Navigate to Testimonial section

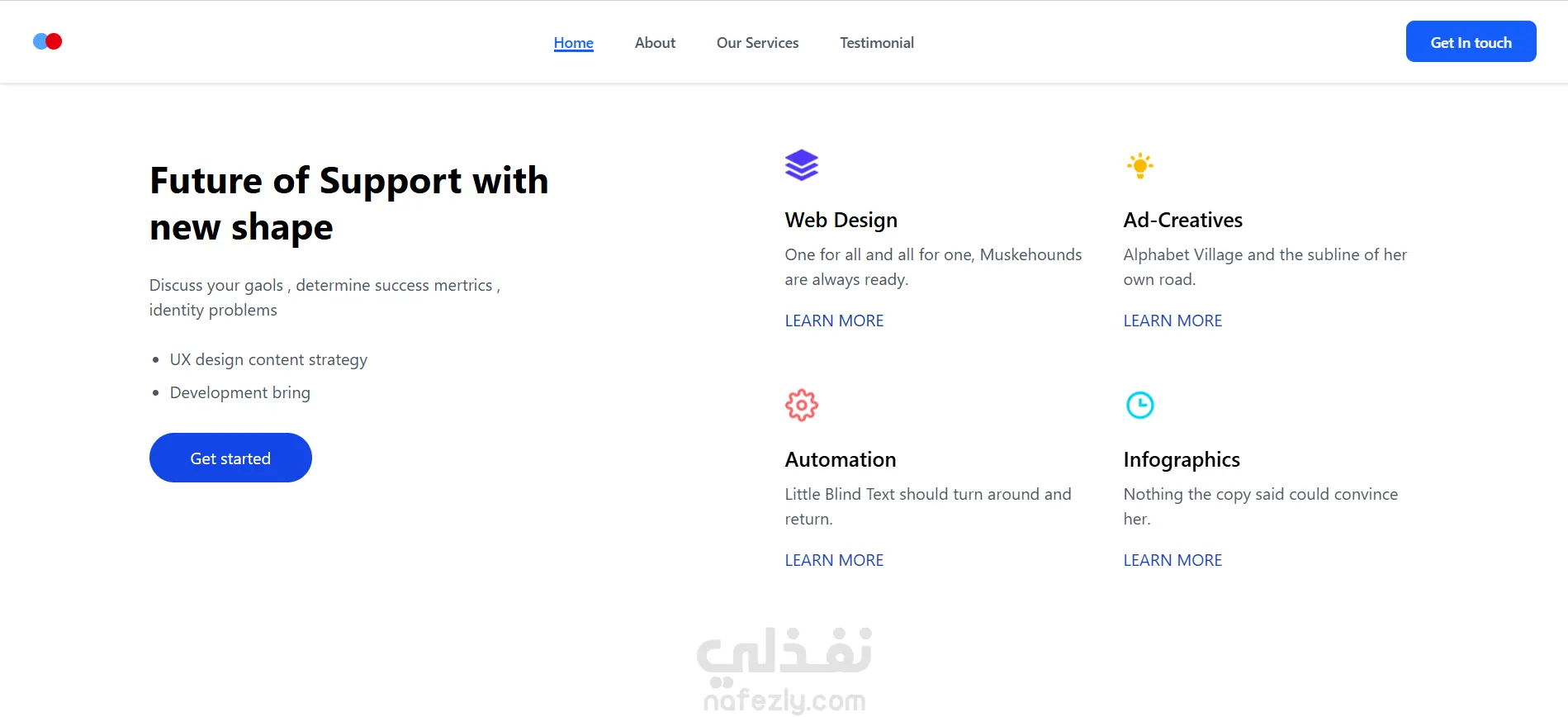point(876,43)
